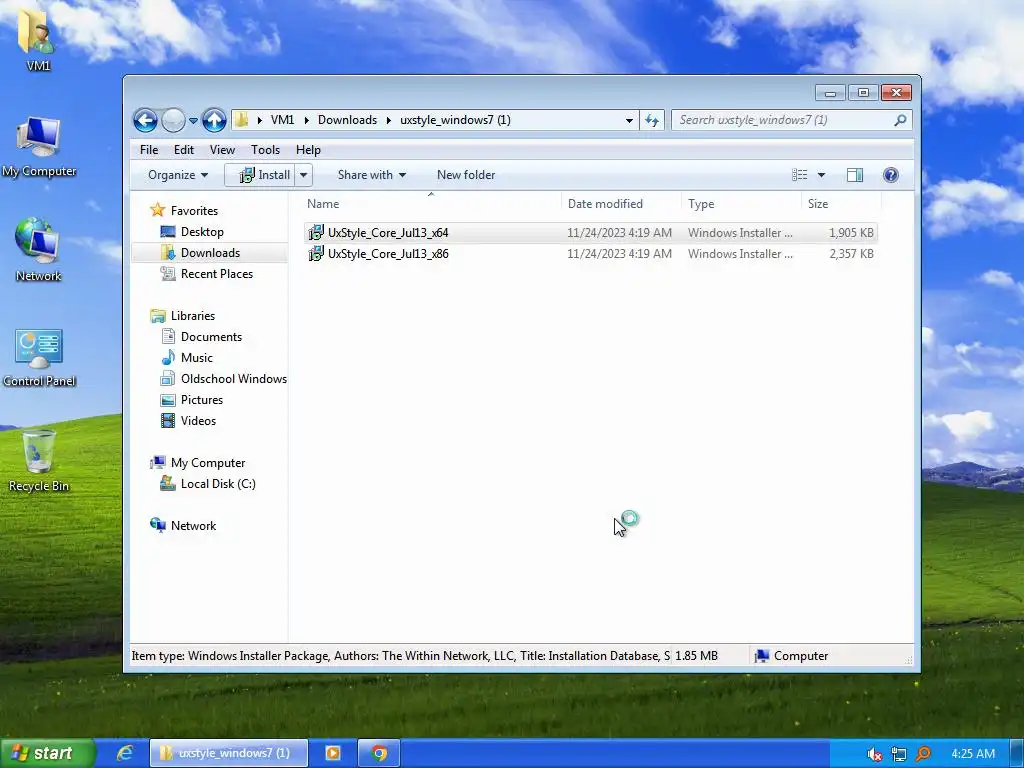1024x768 pixels.
Task: Select the UxStyle_Core_Jul13_x86 file
Action: [590, 254]
